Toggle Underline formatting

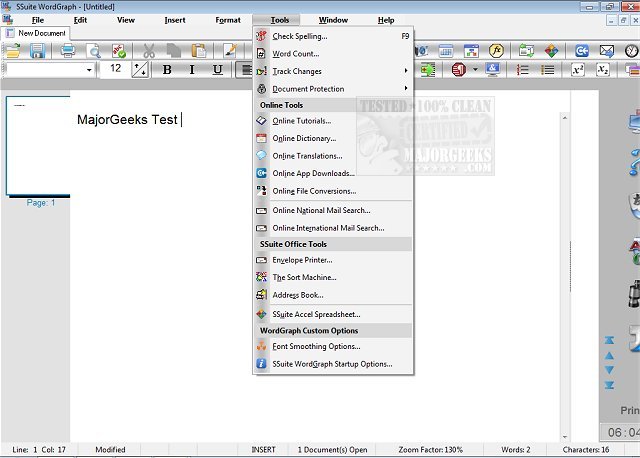(x=218, y=70)
